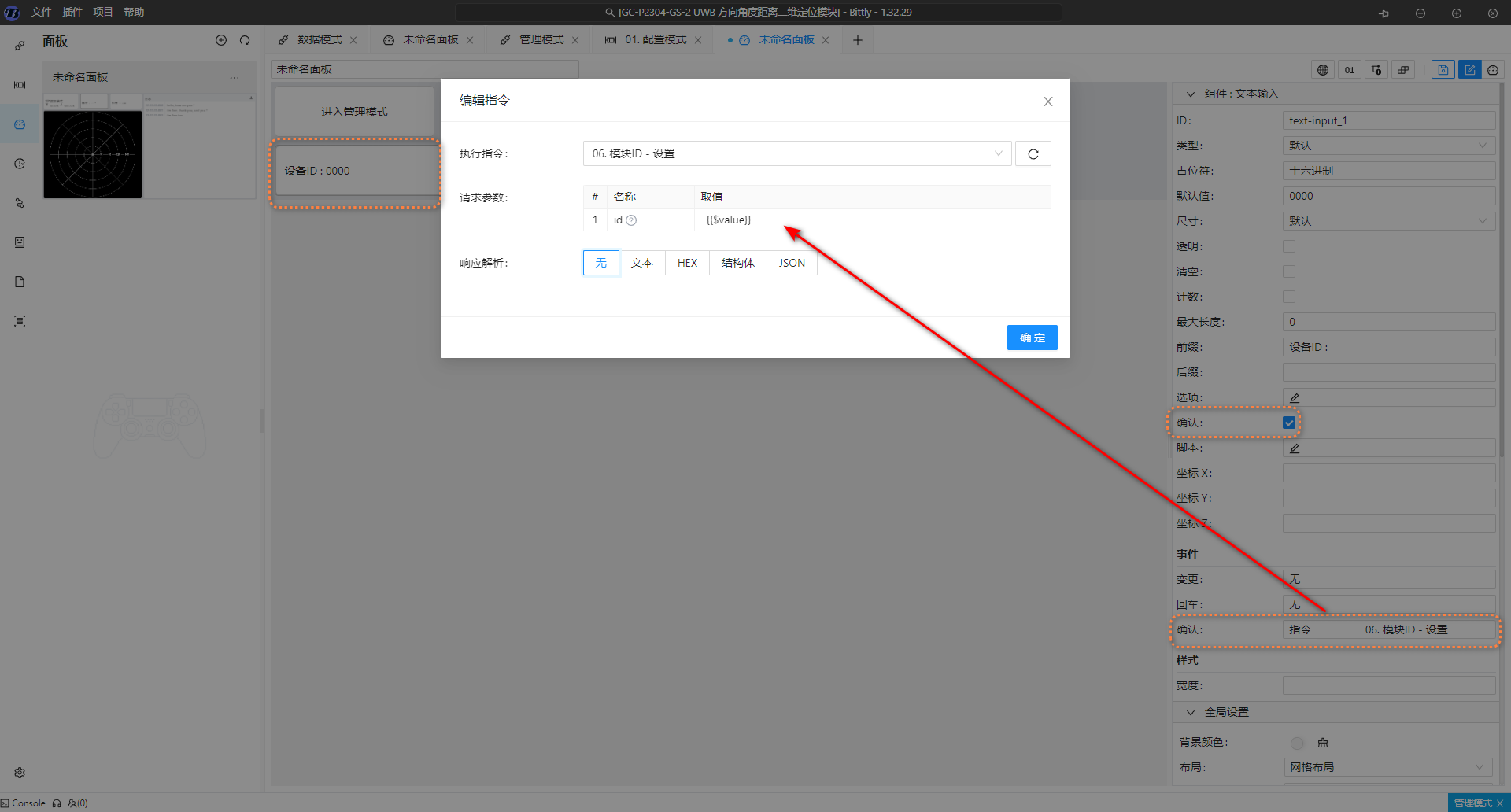Viewport: 1511px width, 812px height.
Task: Click the connection plug icon in the left sidebar
Action: (x=20, y=46)
